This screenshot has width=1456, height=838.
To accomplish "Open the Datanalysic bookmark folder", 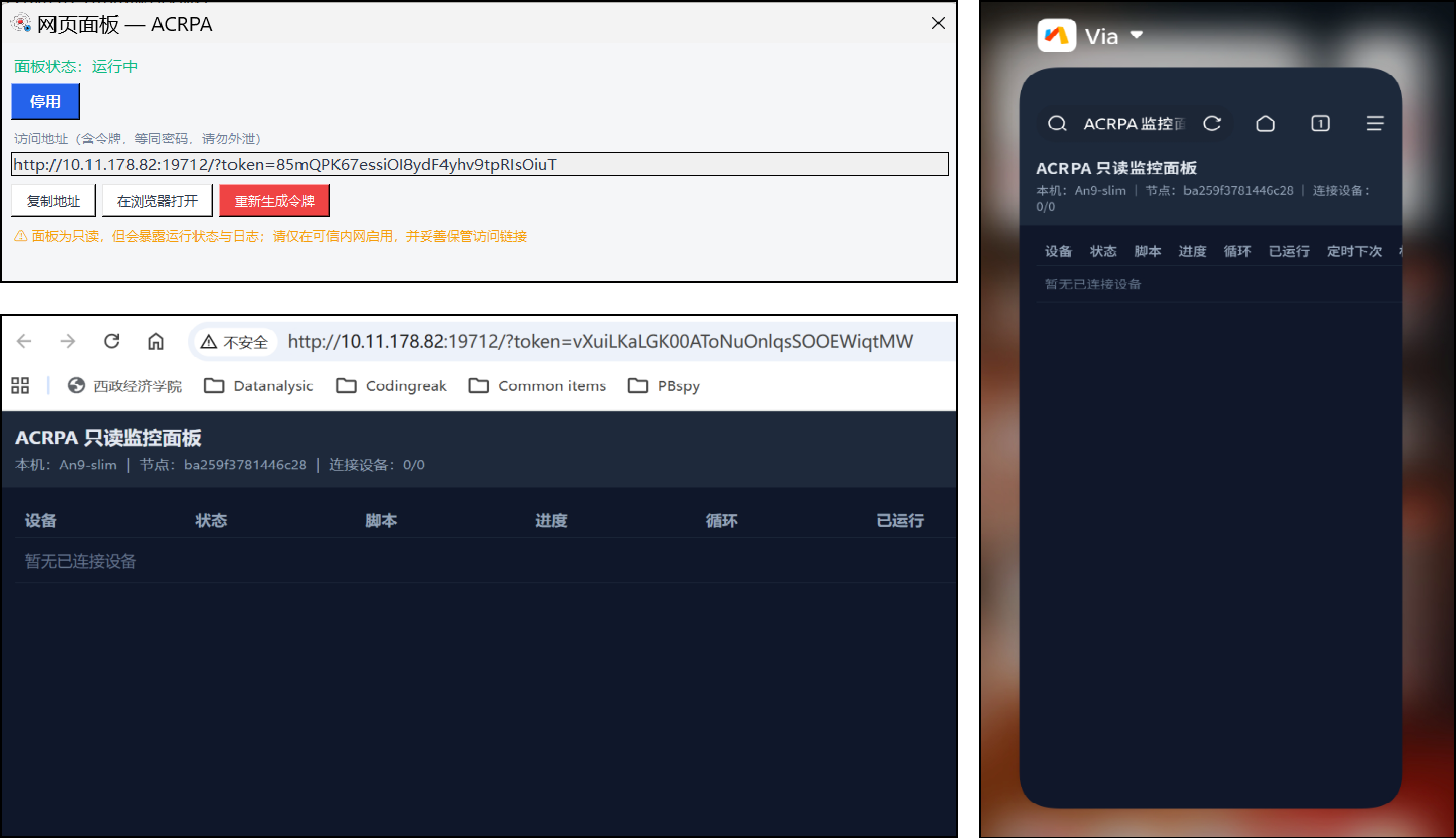I will click(x=258, y=386).
